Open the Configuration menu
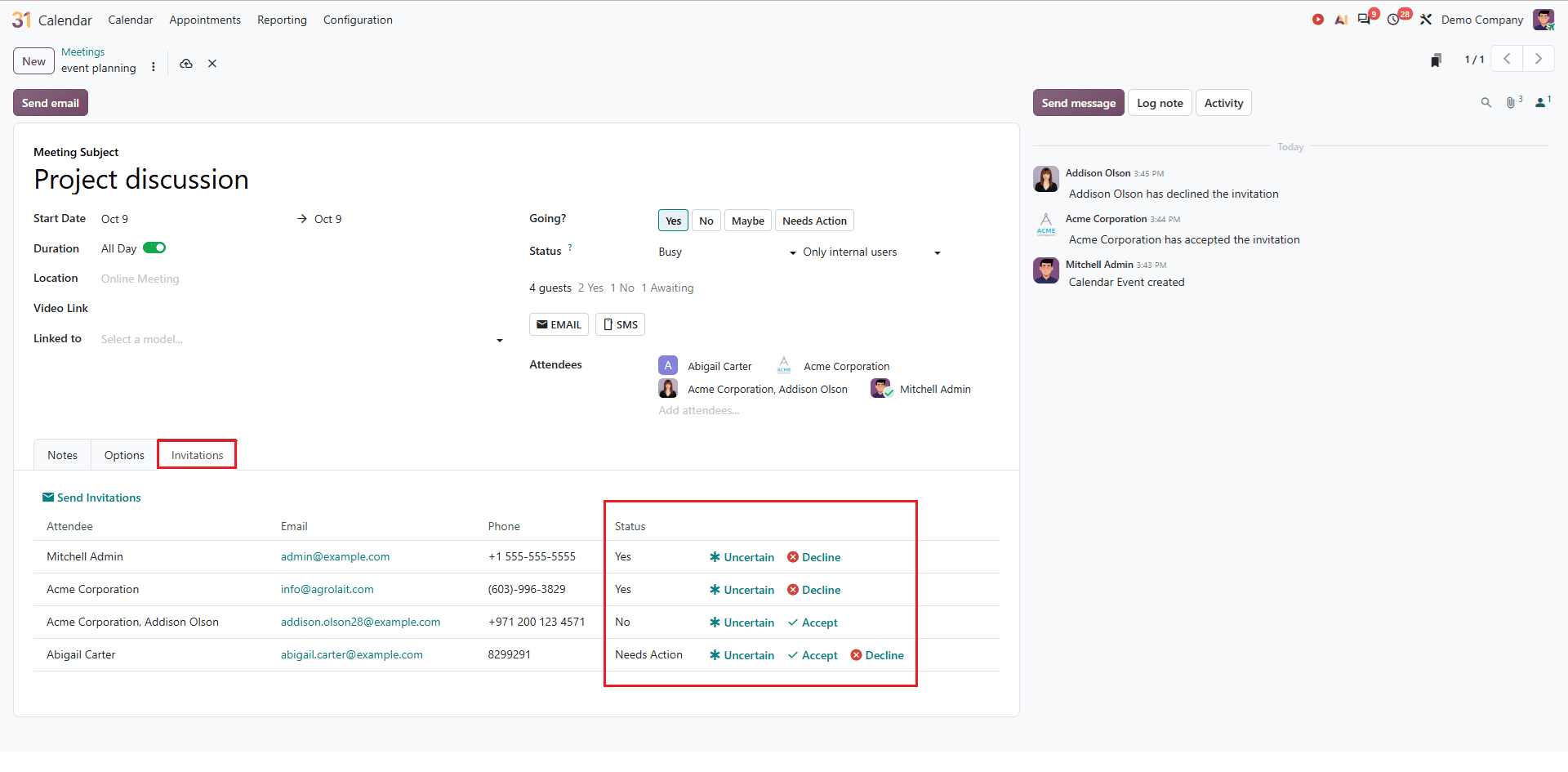The height and width of the screenshot is (772, 1568). pyautogui.click(x=358, y=20)
